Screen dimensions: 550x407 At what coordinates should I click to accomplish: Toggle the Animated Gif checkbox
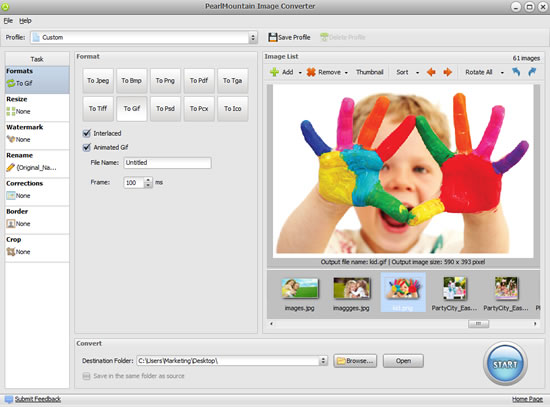click(87, 147)
